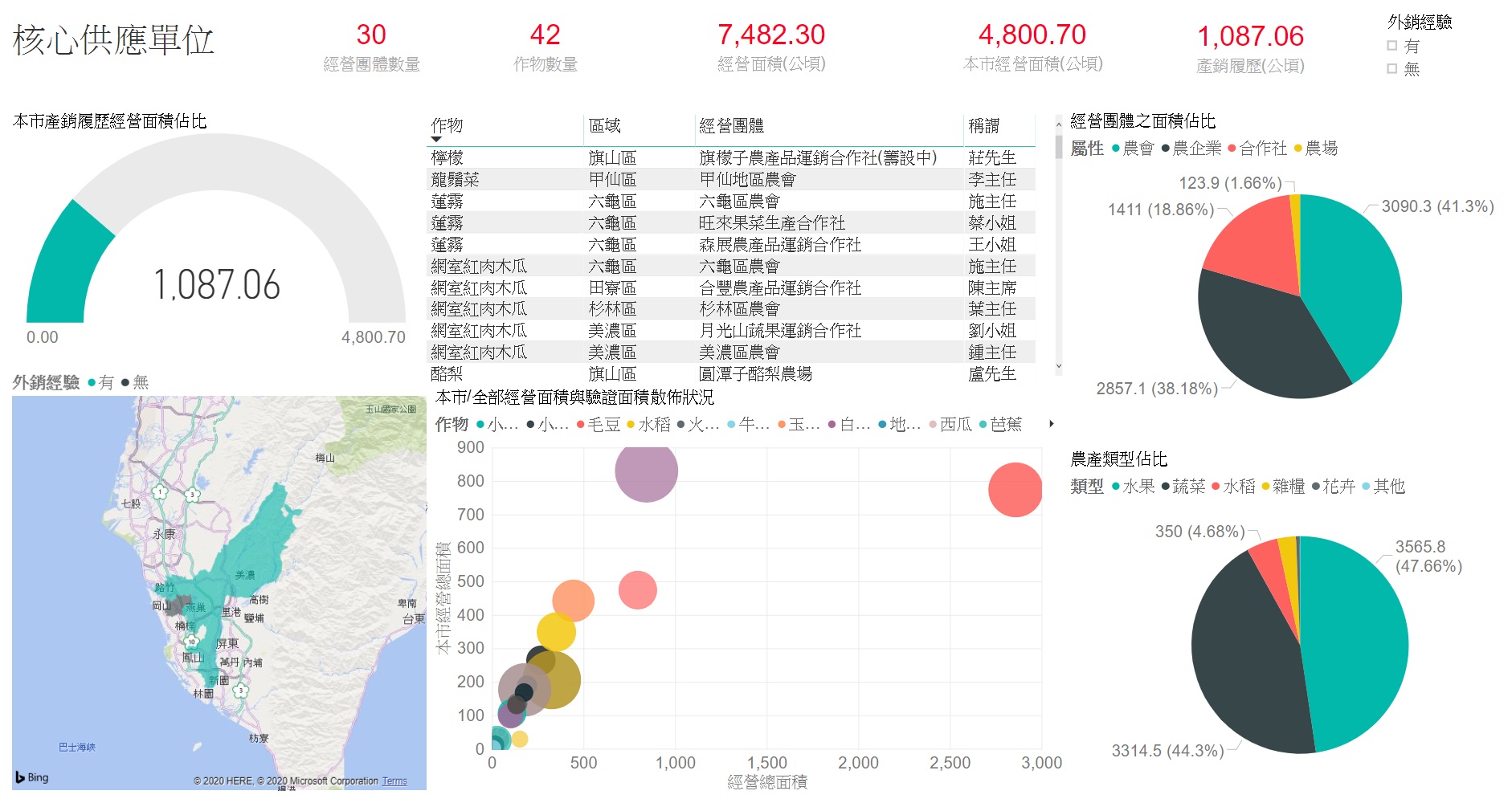
Task: Select 毛豆 in scatter chart legend
Action: coord(599,424)
